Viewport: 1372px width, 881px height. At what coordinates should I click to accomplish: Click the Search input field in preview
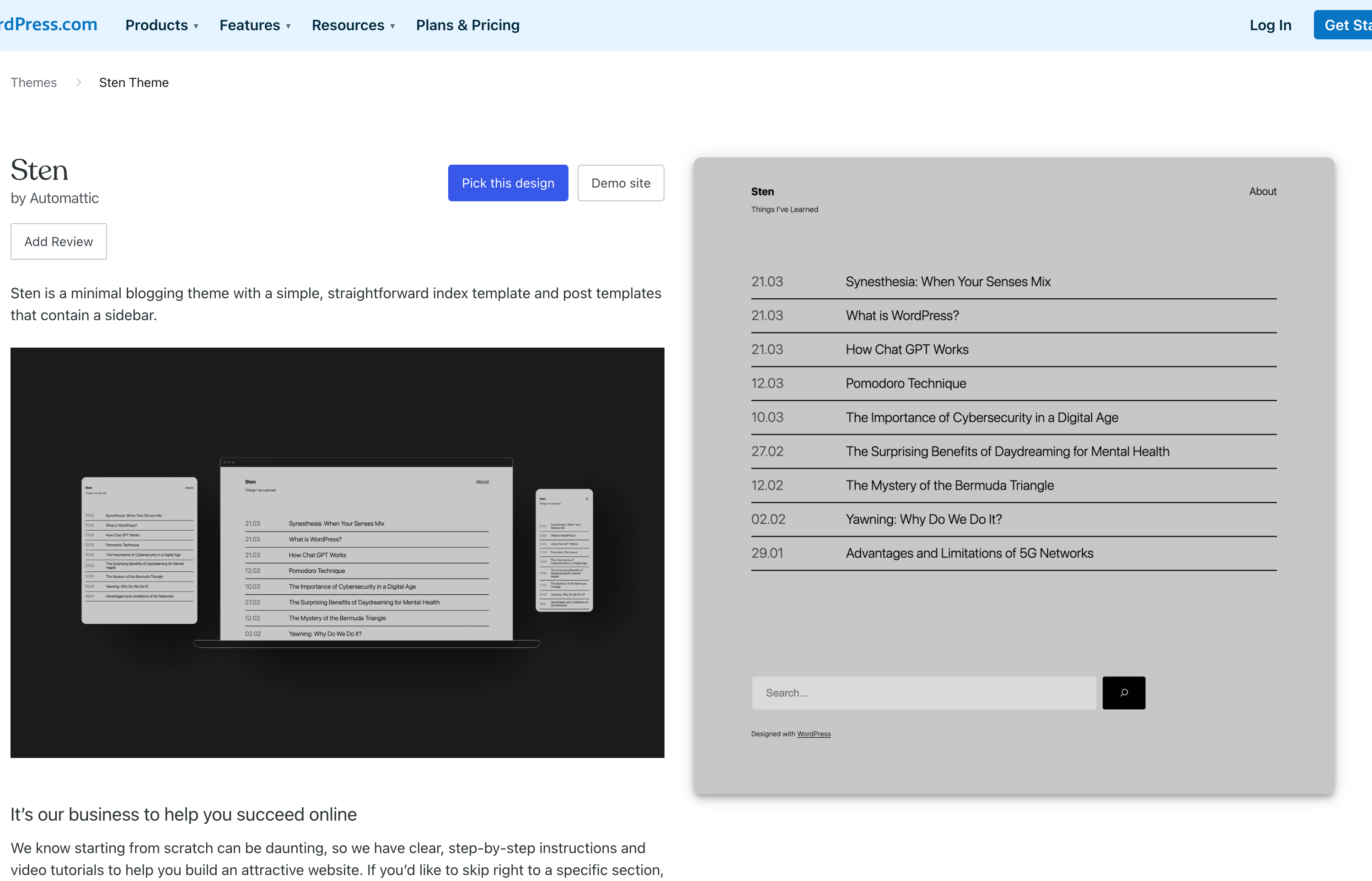coord(923,693)
